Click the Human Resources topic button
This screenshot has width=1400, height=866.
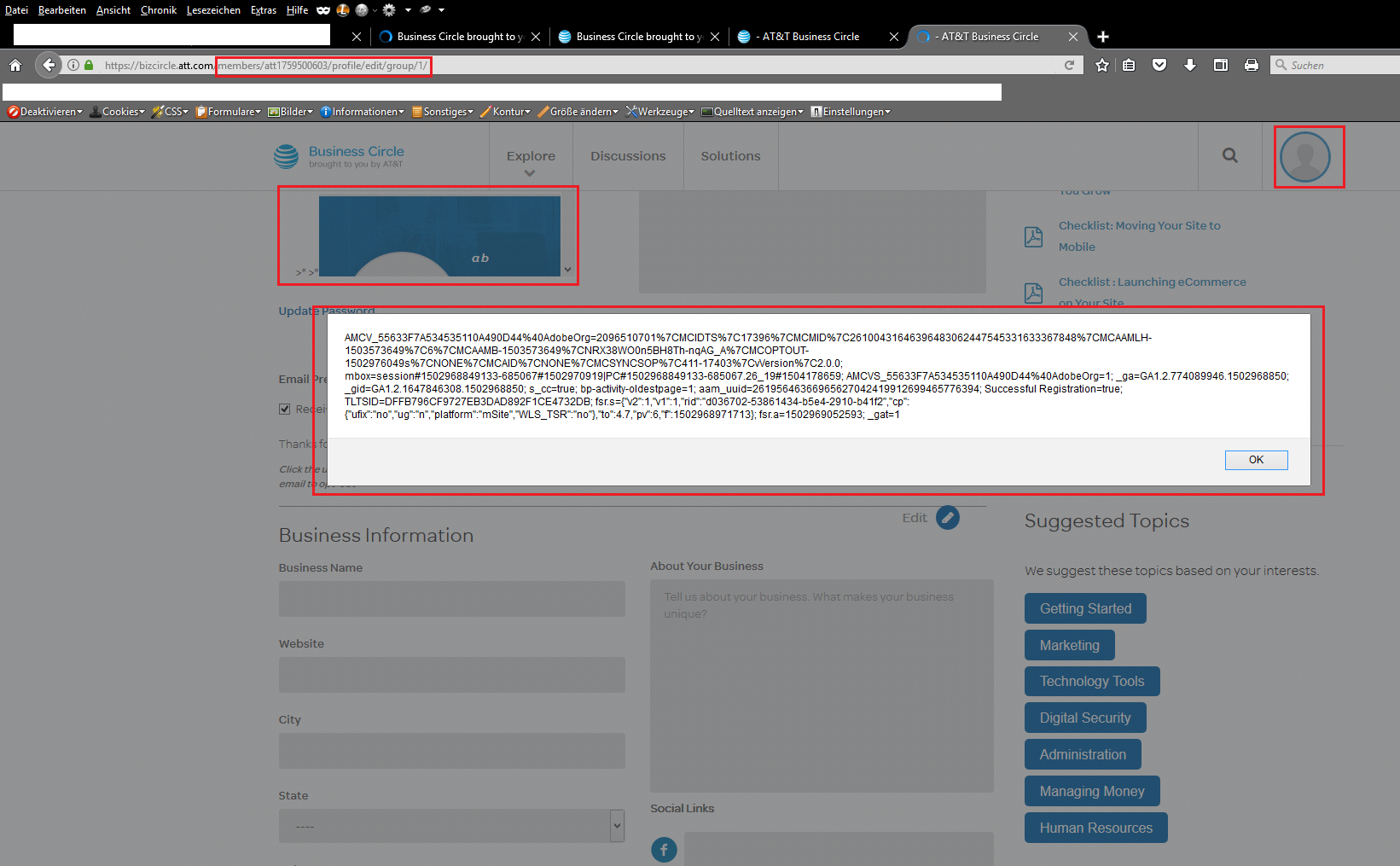tap(1096, 828)
